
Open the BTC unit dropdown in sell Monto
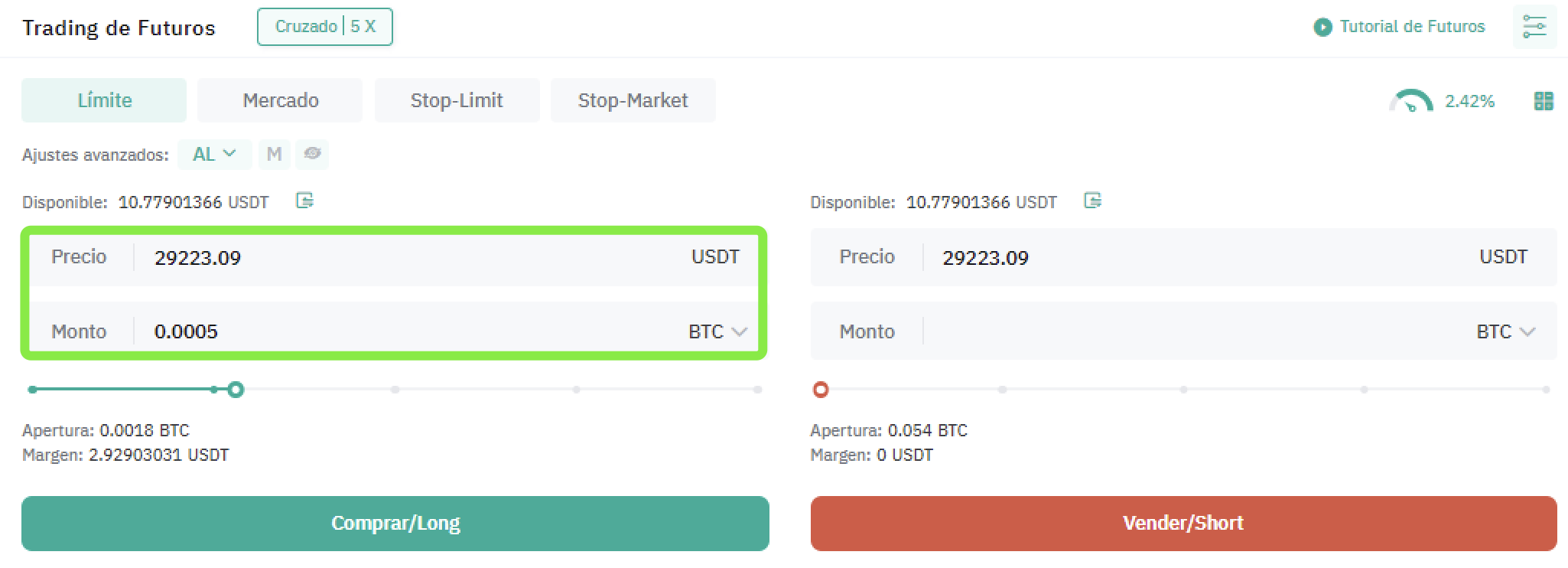1505,331
